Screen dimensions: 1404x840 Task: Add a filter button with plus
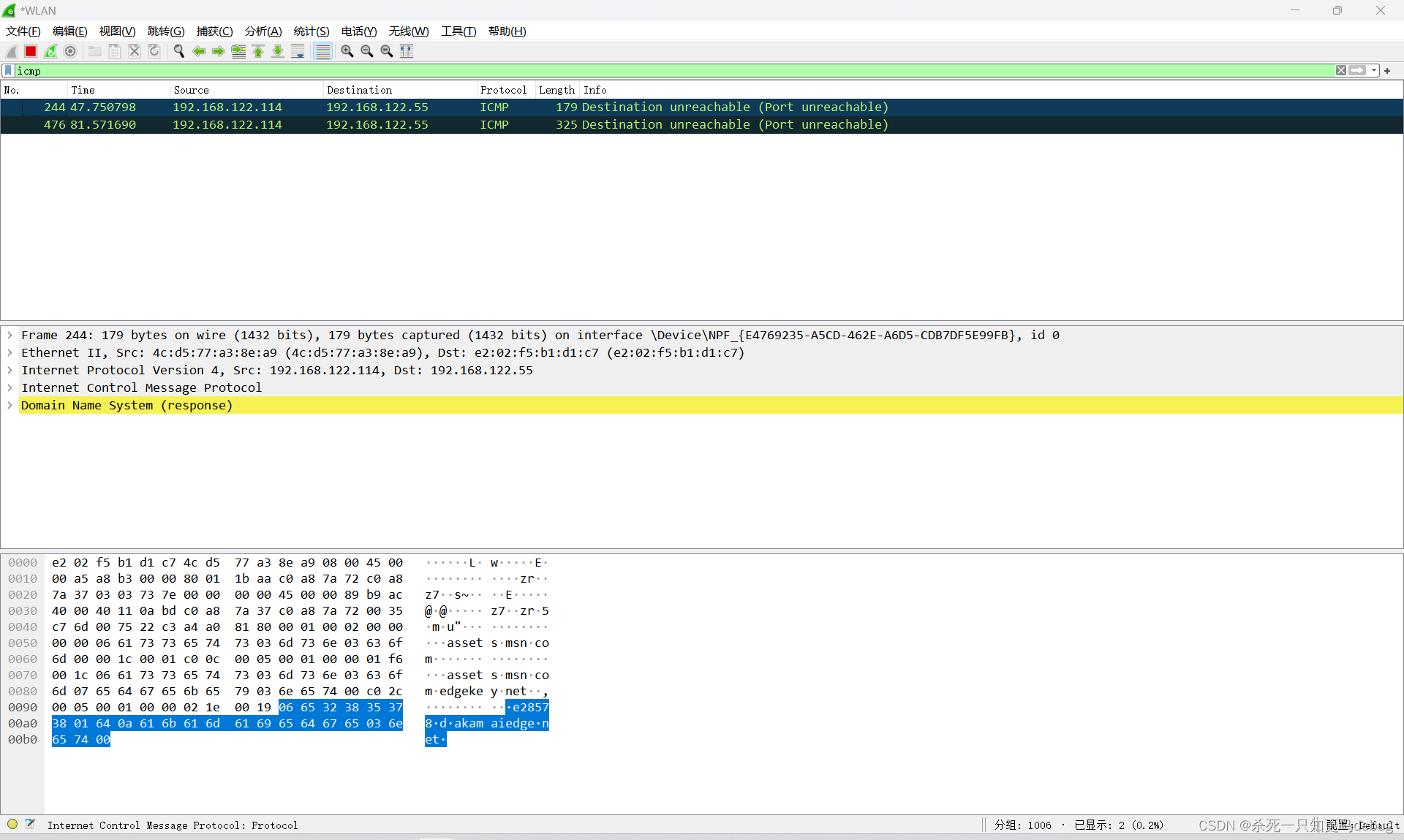pos(1387,70)
